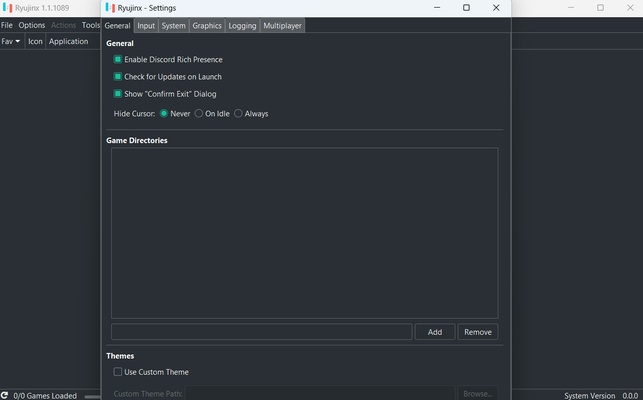Open the Multiplayer tab
The width and height of the screenshot is (643, 400).
[x=283, y=25]
